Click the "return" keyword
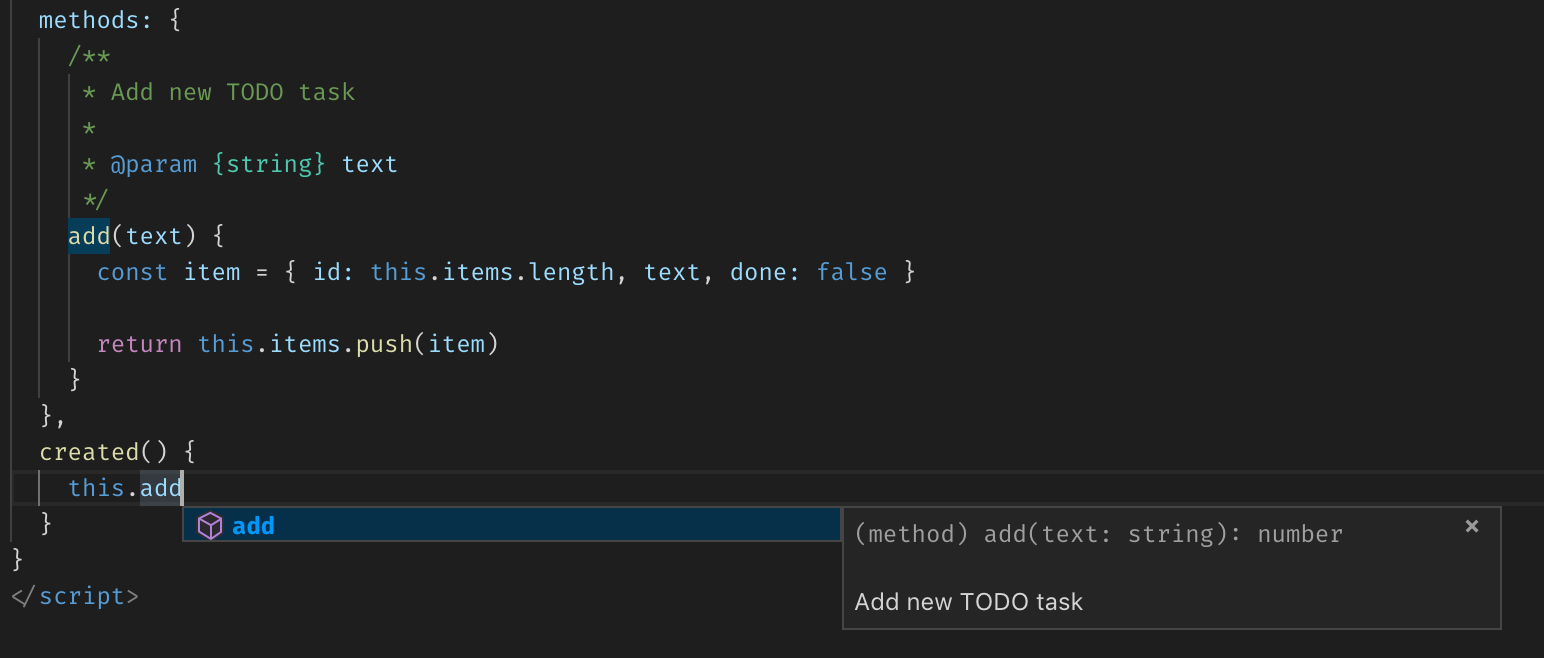 click(139, 344)
